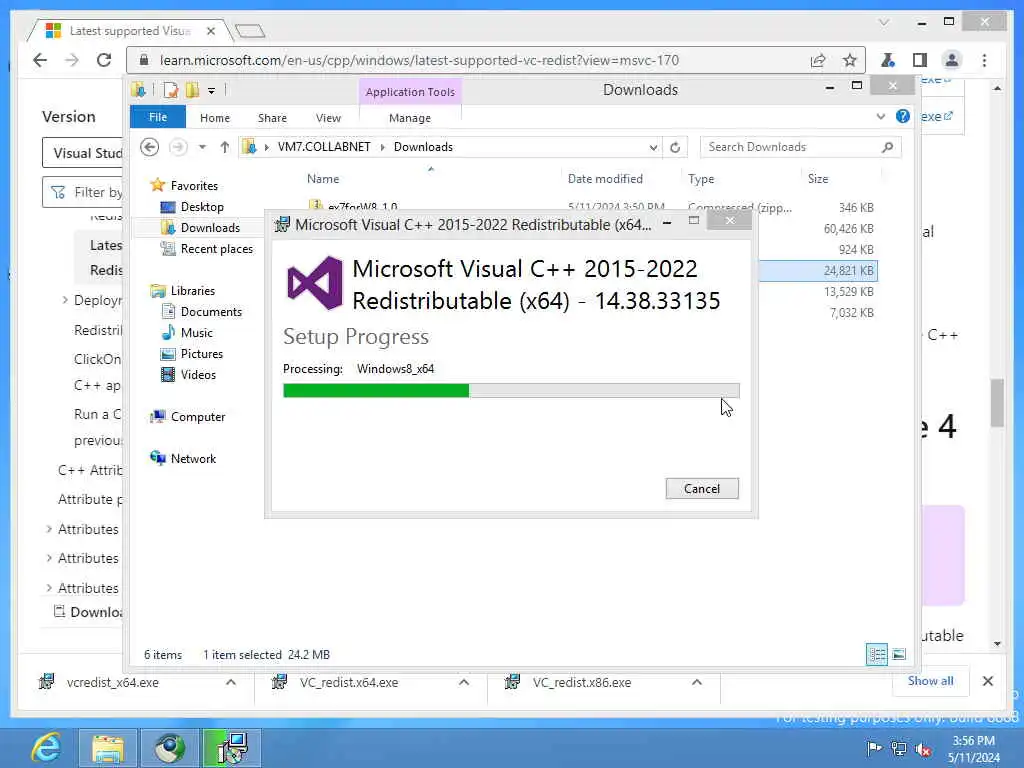The width and height of the screenshot is (1024, 768).
Task: Cancel the Visual C++ setup
Action: [x=702, y=488]
